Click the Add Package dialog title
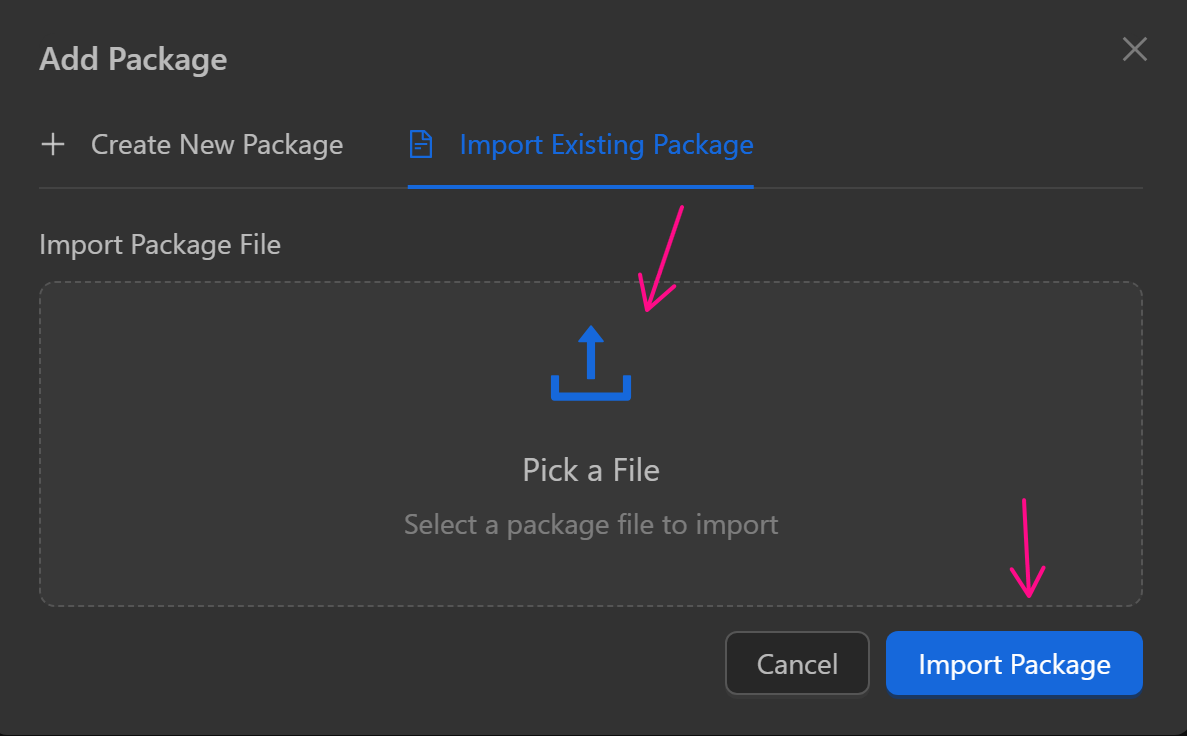This screenshot has height=736, width=1187. pos(132,59)
